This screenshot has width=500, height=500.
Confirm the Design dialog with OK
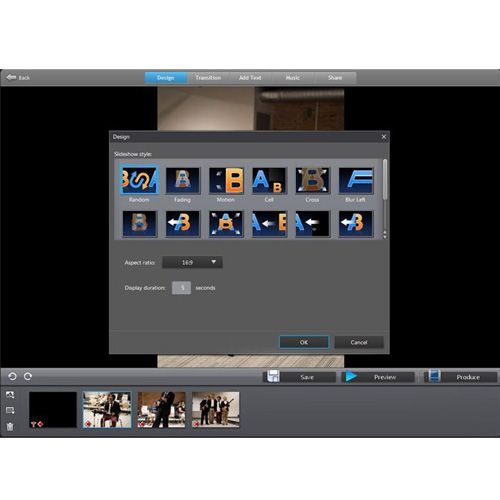[304, 342]
